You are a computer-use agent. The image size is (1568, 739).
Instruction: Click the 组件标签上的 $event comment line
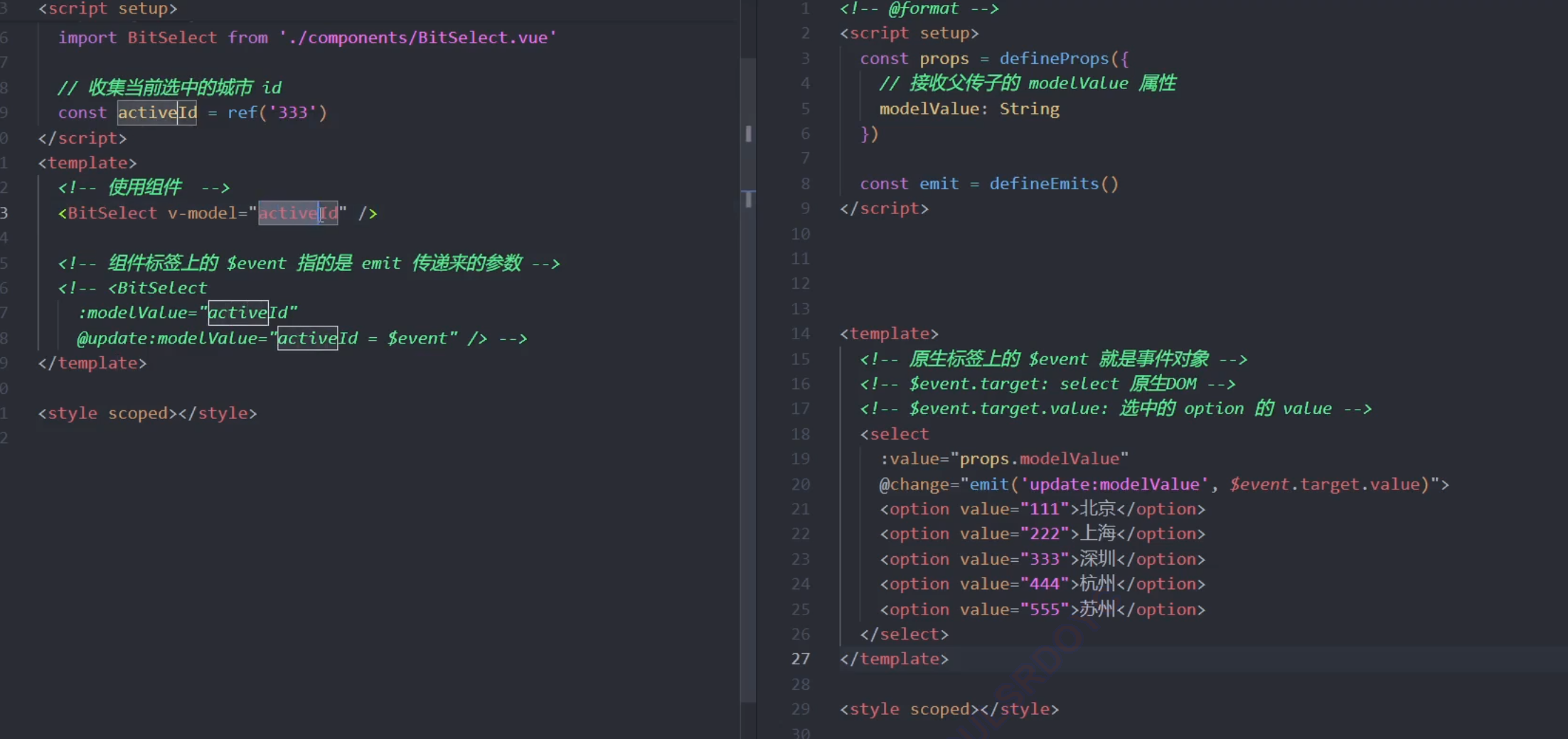coord(309,263)
